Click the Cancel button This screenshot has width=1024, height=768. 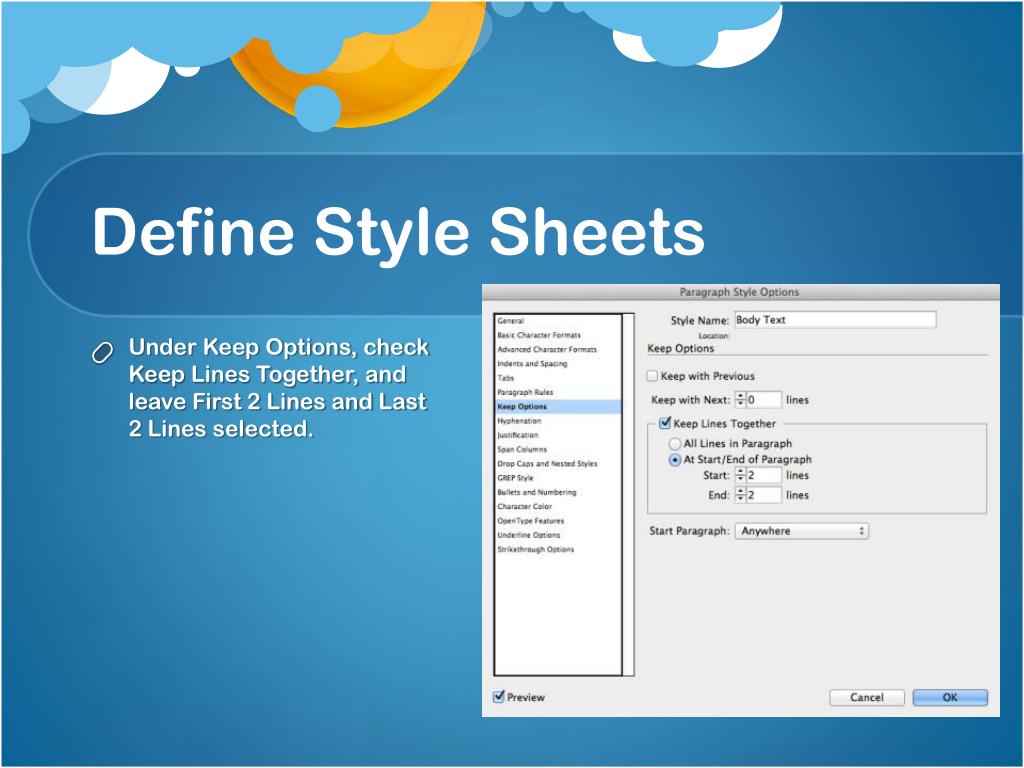click(x=867, y=697)
